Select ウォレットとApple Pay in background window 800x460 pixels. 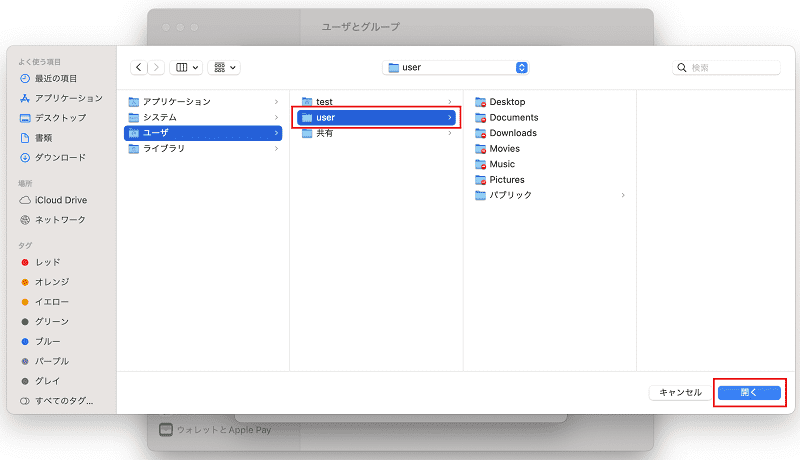pyautogui.click(x=215, y=430)
